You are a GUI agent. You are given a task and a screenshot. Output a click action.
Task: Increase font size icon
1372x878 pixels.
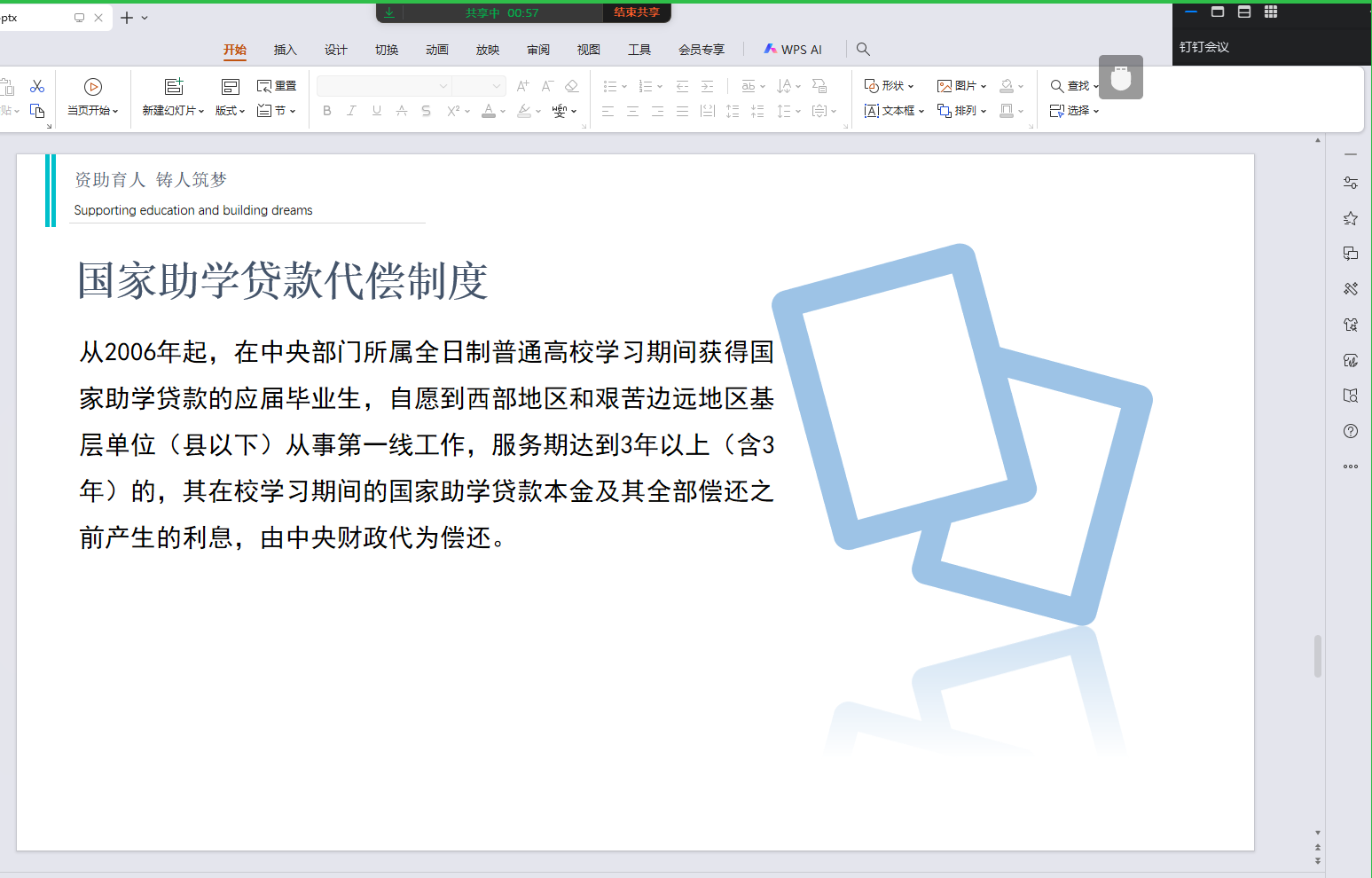[x=523, y=86]
